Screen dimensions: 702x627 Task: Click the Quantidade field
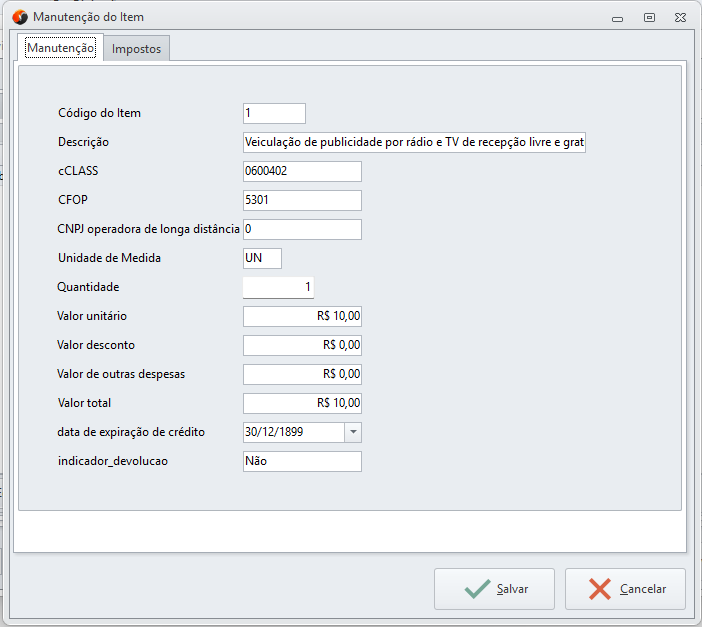(x=278, y=288)
